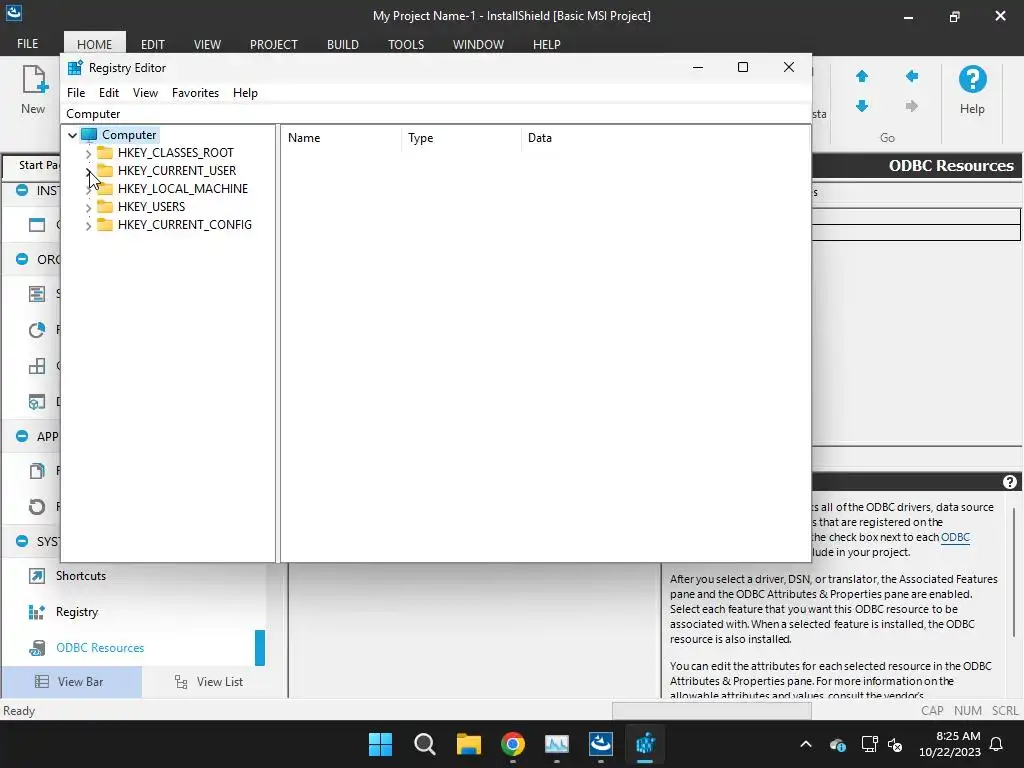The height and width of the screenshot is (768, 1024).
Task: Switch to View Bar tab
Action: click(72, 682)
